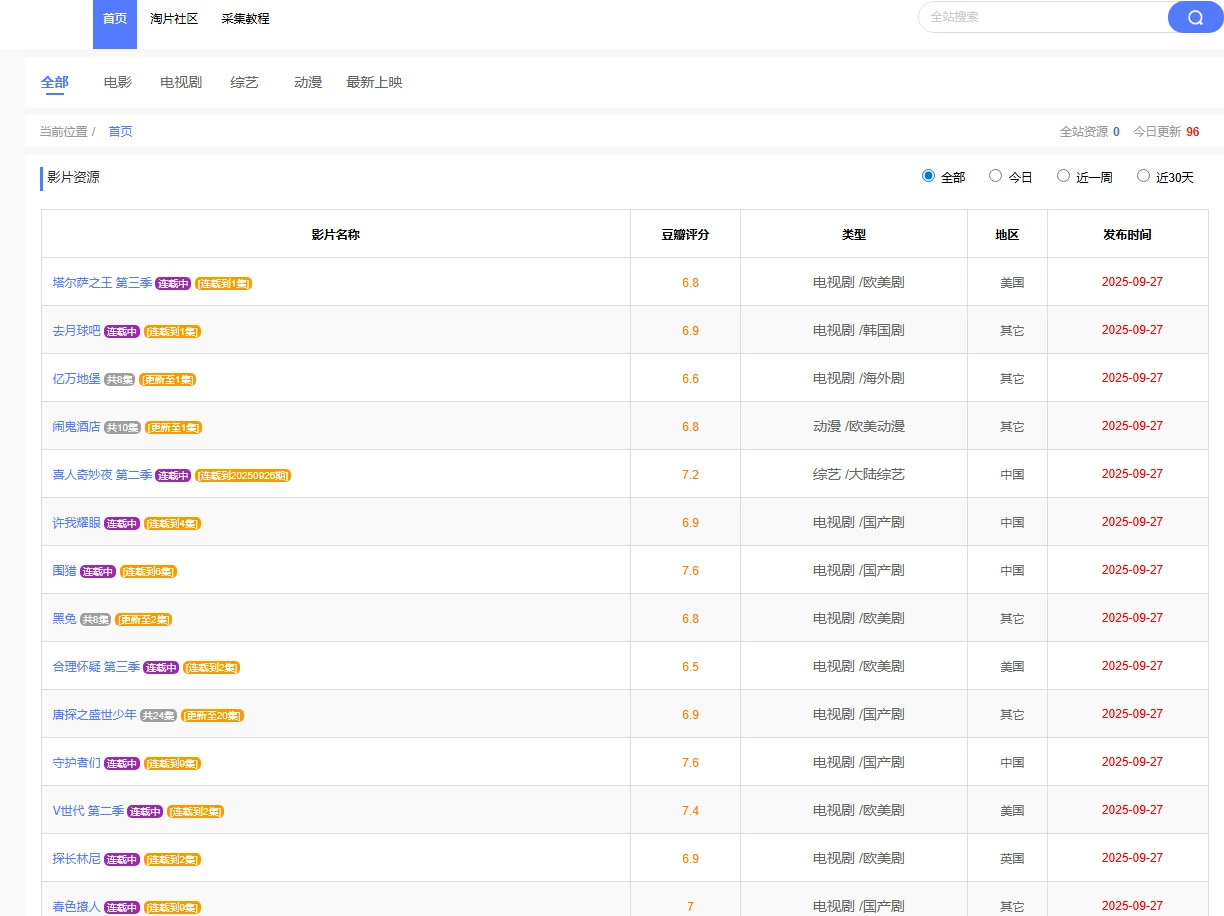Image resolution: width=1224 pixels, height=916 pixels.
Task: Select the 动漫 category
Action: tap(307, 83)
